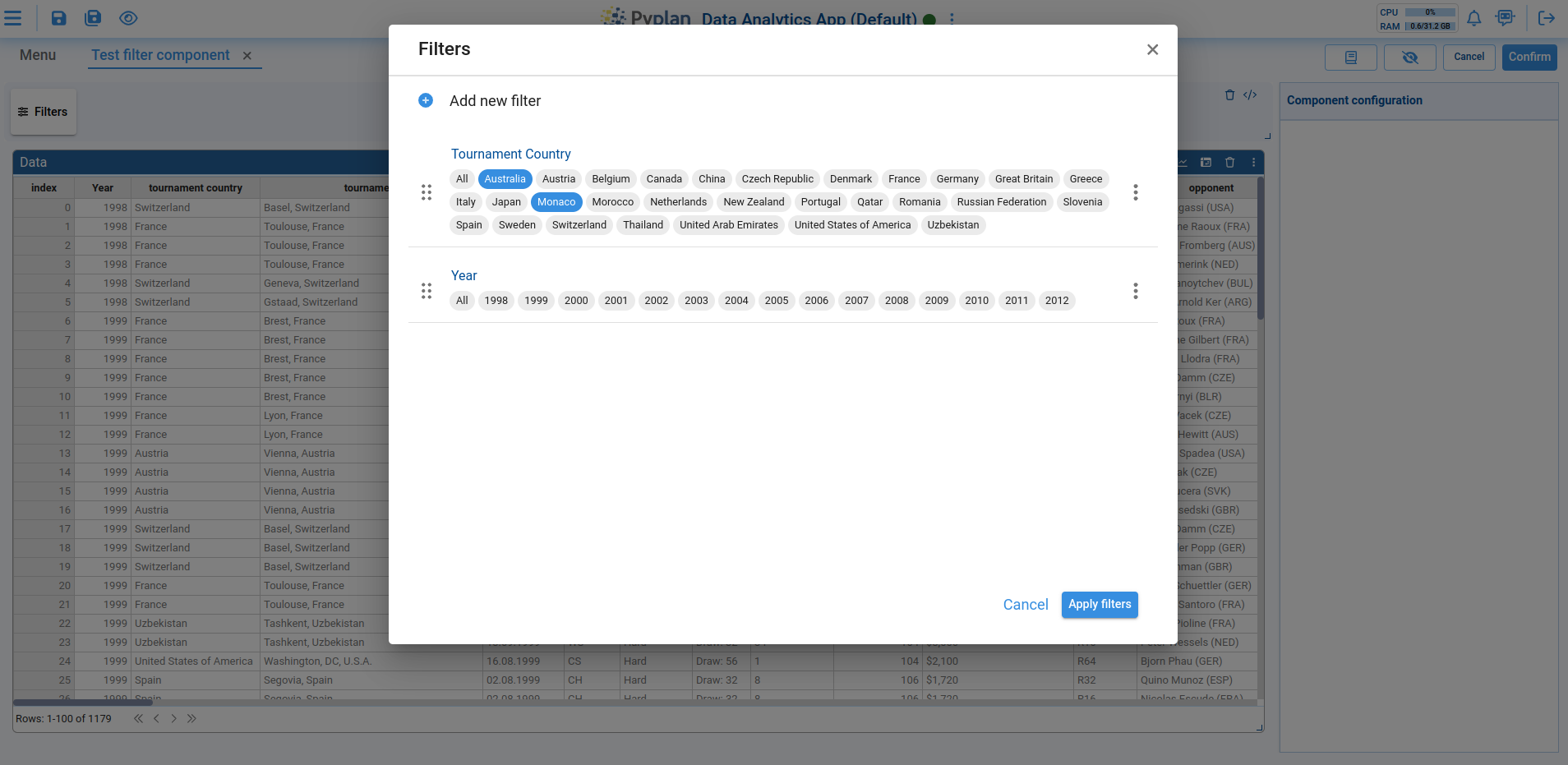Switch to the Menu tab
The width and height of the screenshot is (1568, 765).
(38, 55)
